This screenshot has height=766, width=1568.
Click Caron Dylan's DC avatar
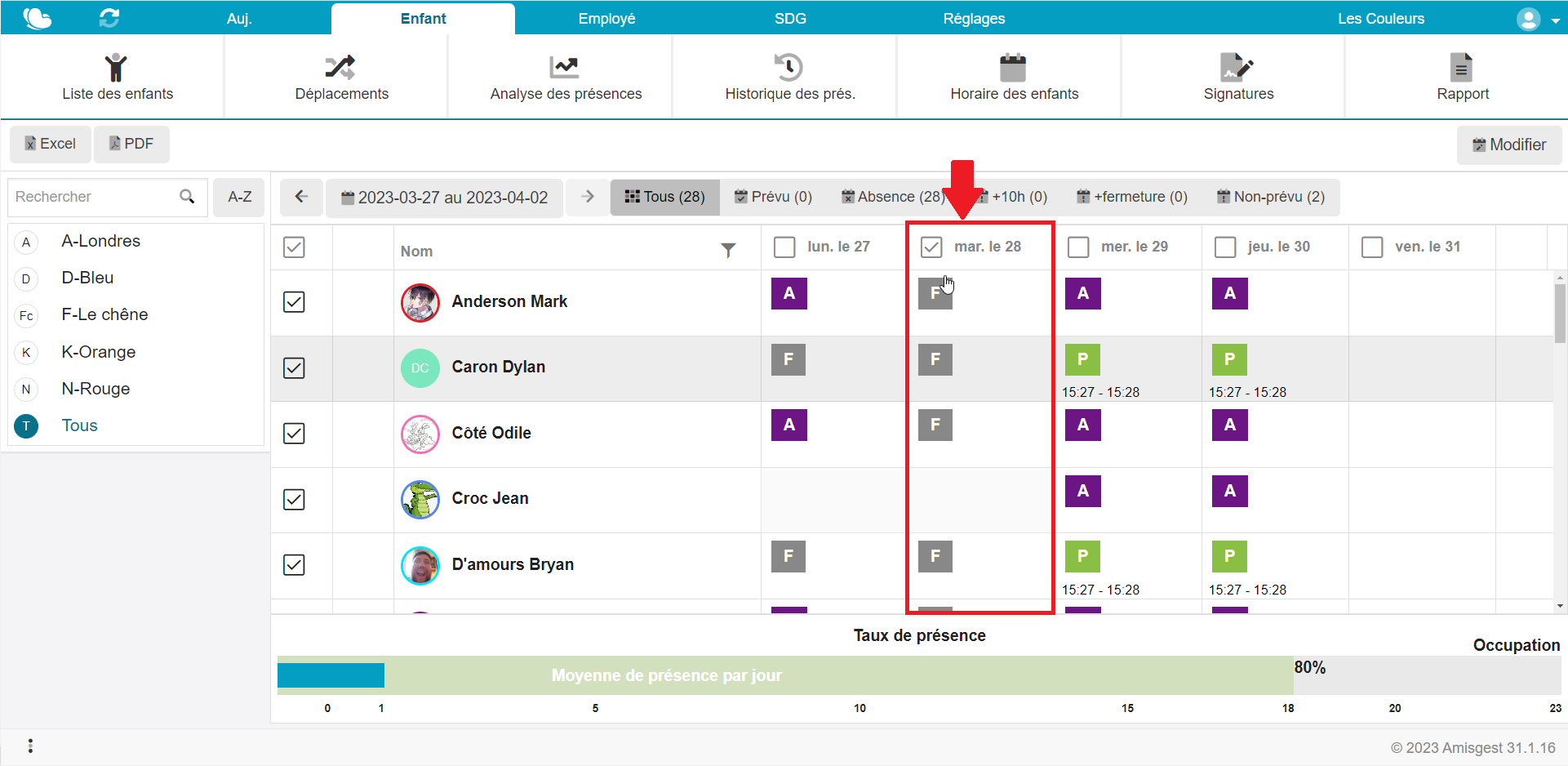[420, 368]
